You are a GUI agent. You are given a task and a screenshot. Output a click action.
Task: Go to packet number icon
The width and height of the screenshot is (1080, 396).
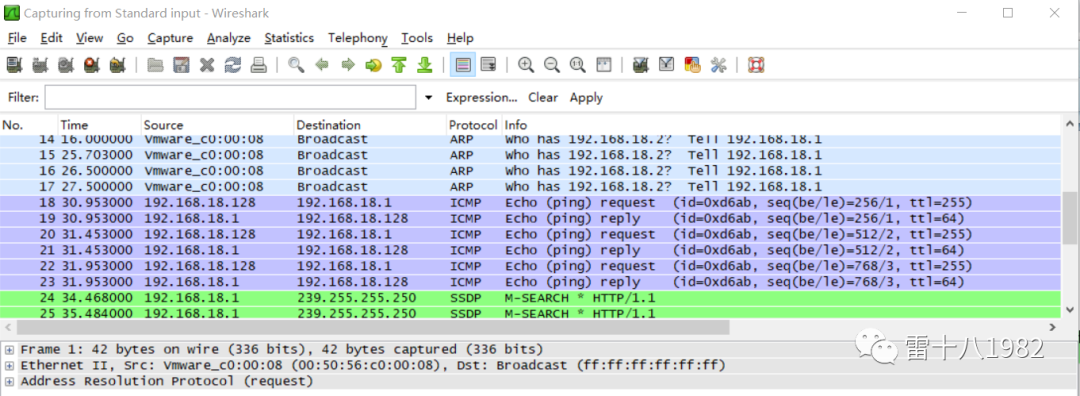point(373,65)
